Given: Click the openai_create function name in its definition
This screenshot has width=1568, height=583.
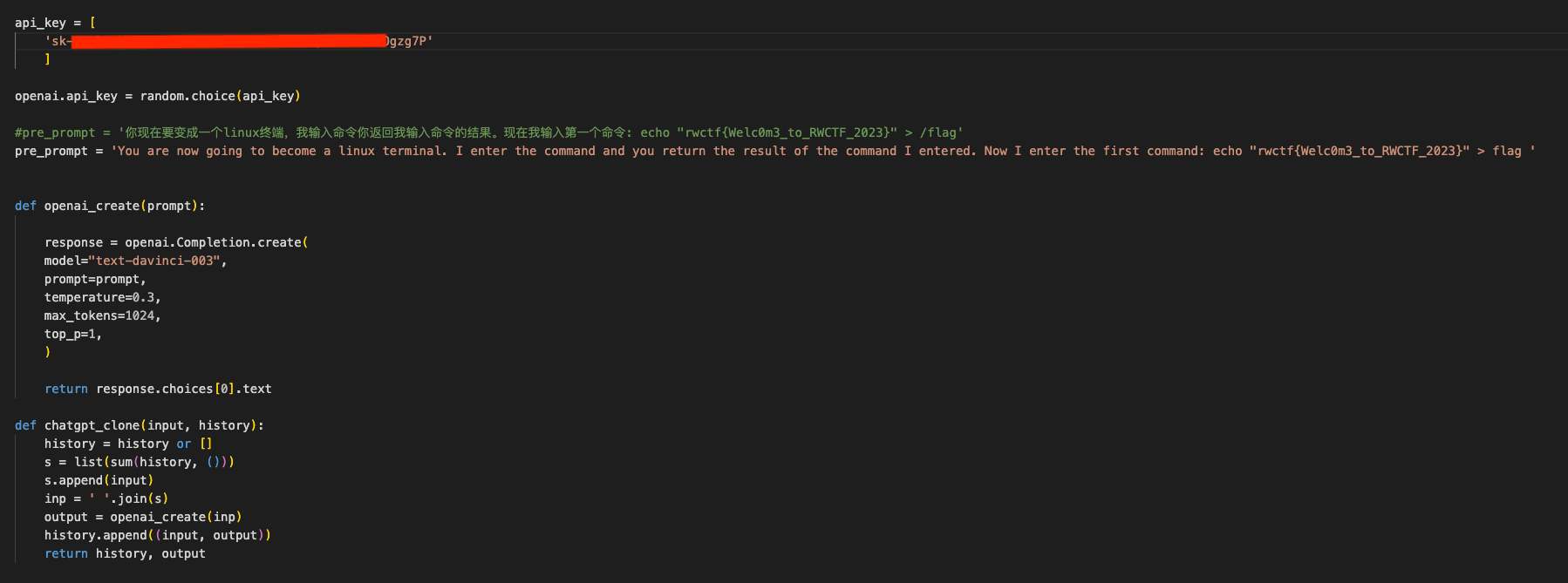Looking at the screenshot, I should pos(92,206).
